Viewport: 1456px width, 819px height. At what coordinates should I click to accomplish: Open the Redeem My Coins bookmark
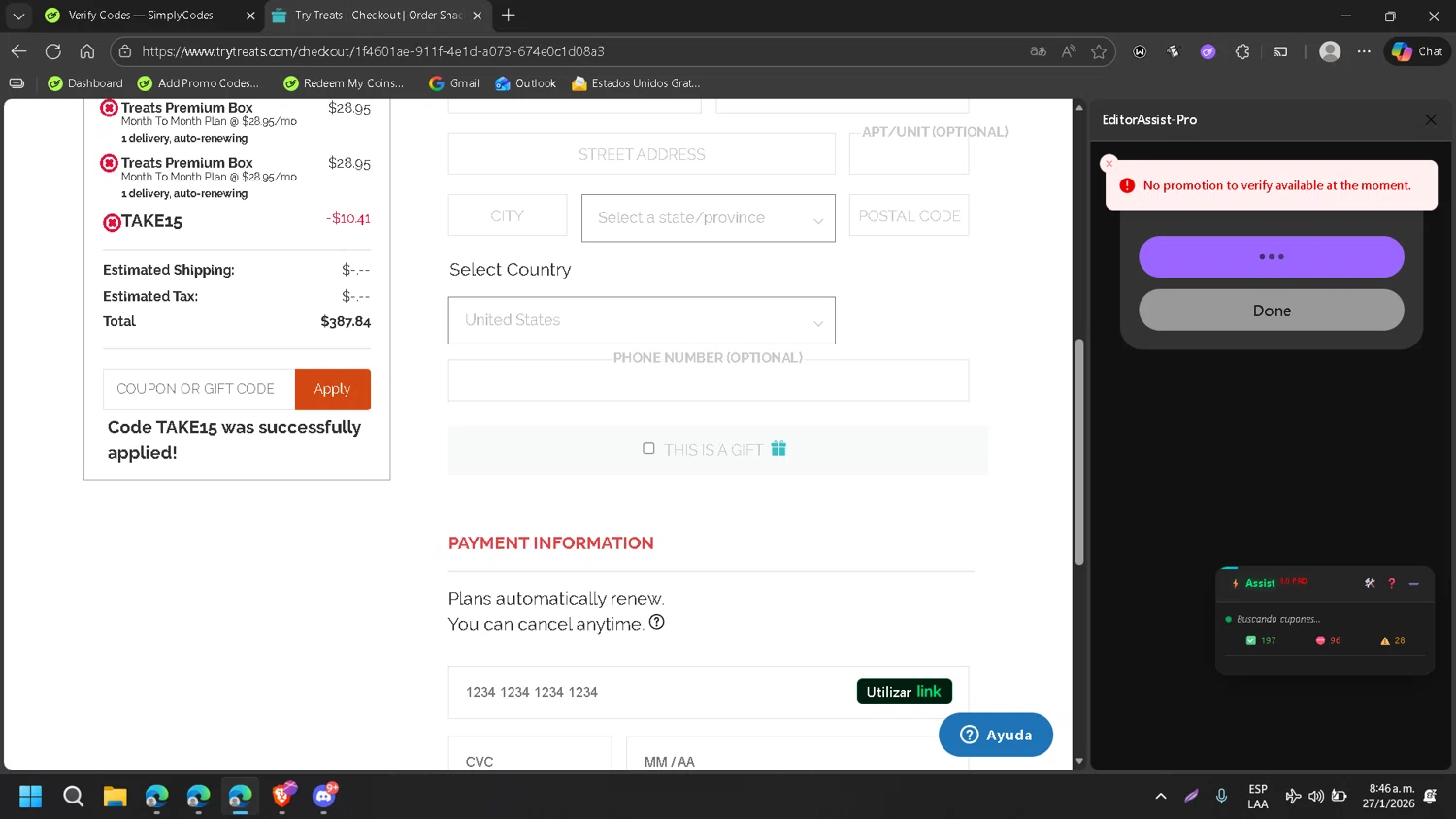(x=344, y=83)
